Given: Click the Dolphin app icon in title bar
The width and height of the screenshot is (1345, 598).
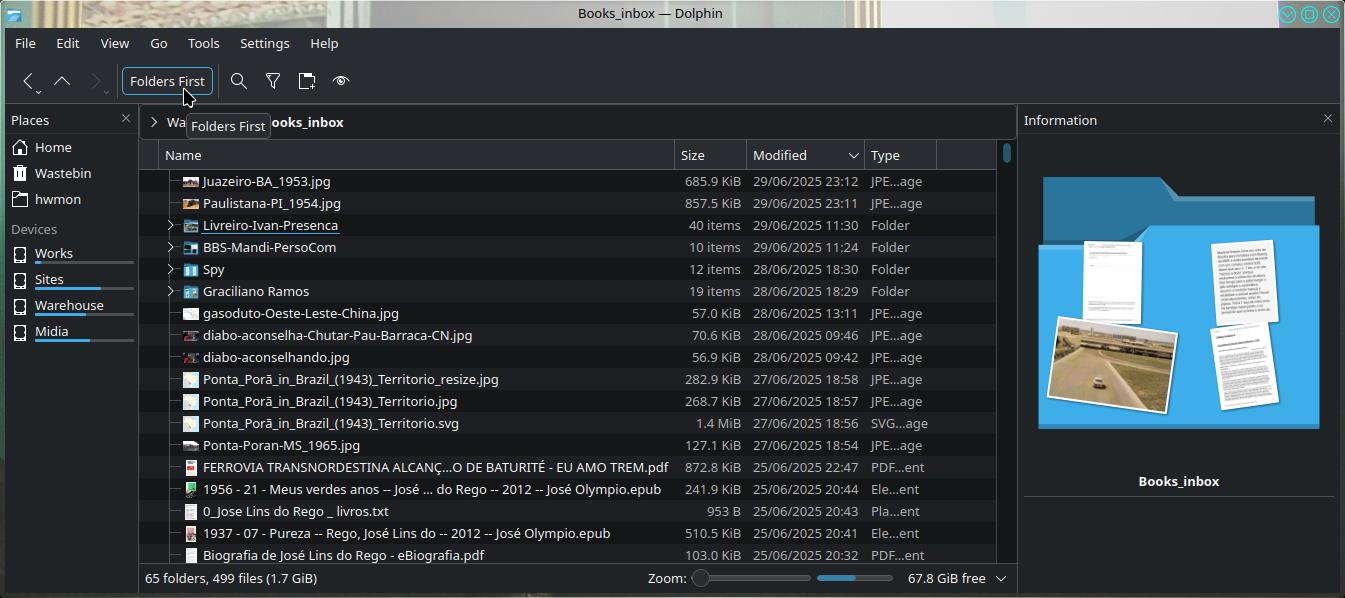Looking at the screenshot, I should click(x=14, y=13).
